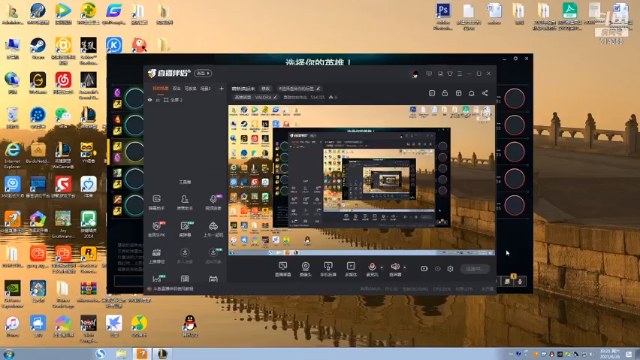Switch to League of Legends via taskbar
This screenshot has height=360, width=640.
163,354
